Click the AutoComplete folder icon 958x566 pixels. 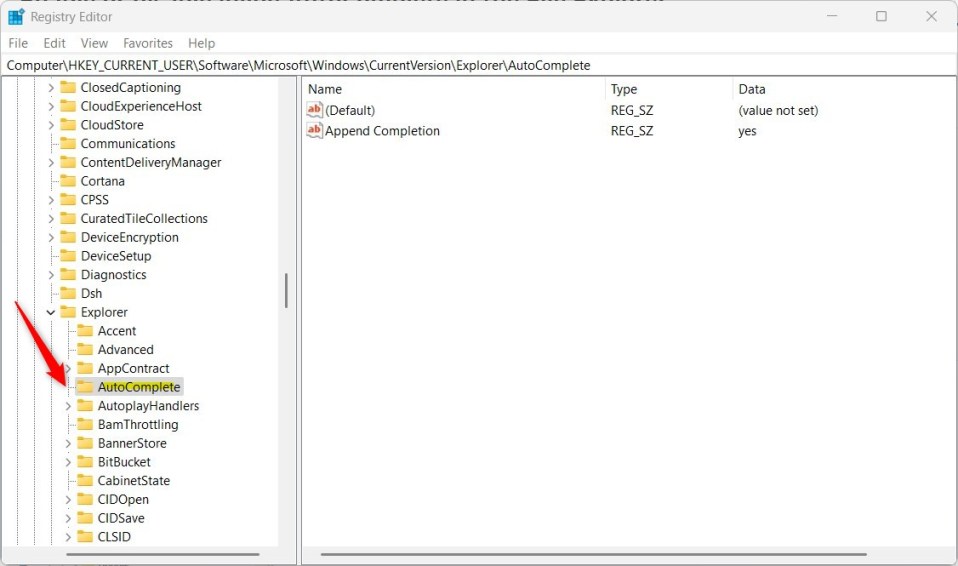click(x=85, y=387)
